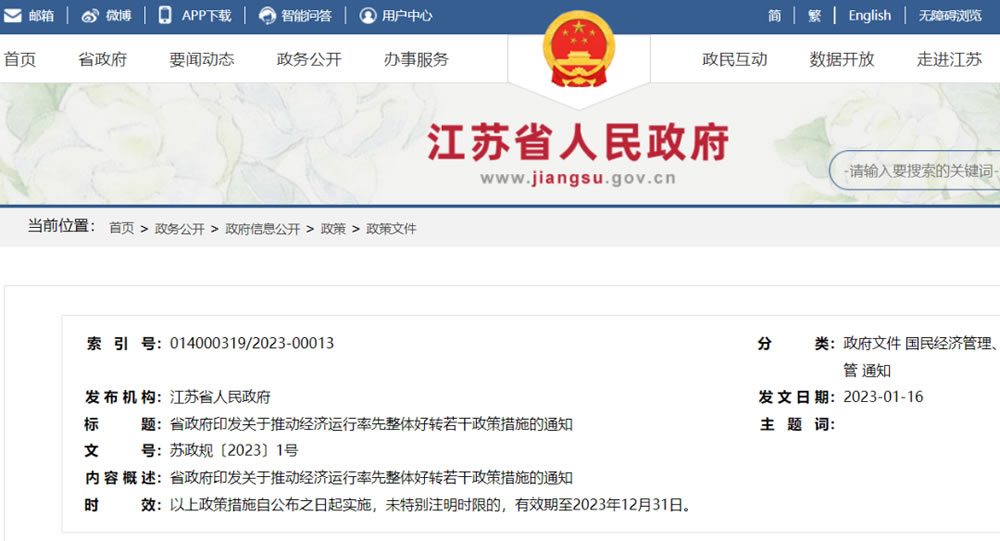Click the APP下载 phone icon
Screen dimensions: 1000x541
pyautogui.click(x=165, y=15)
